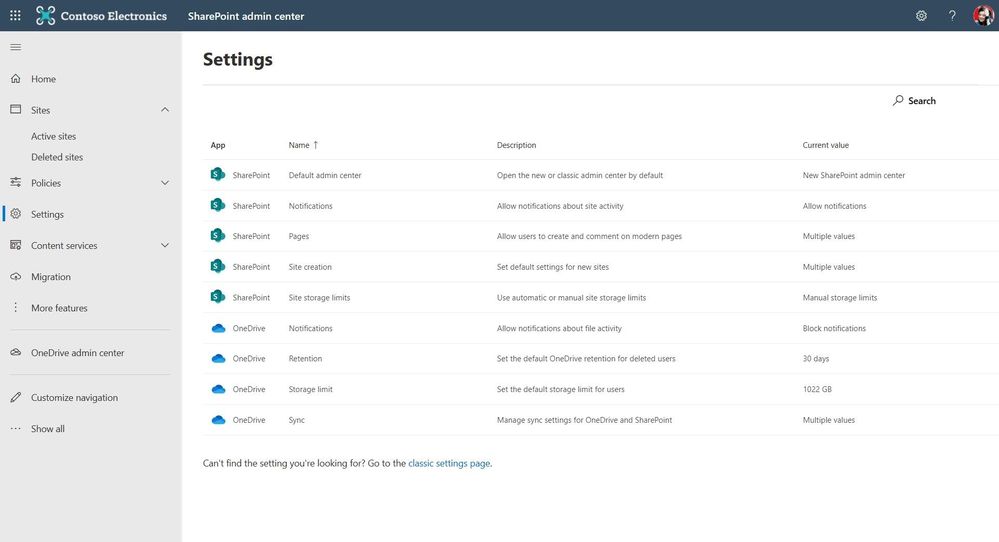
Task: Open the classic settings page link
Action: [x=449, y=464]
